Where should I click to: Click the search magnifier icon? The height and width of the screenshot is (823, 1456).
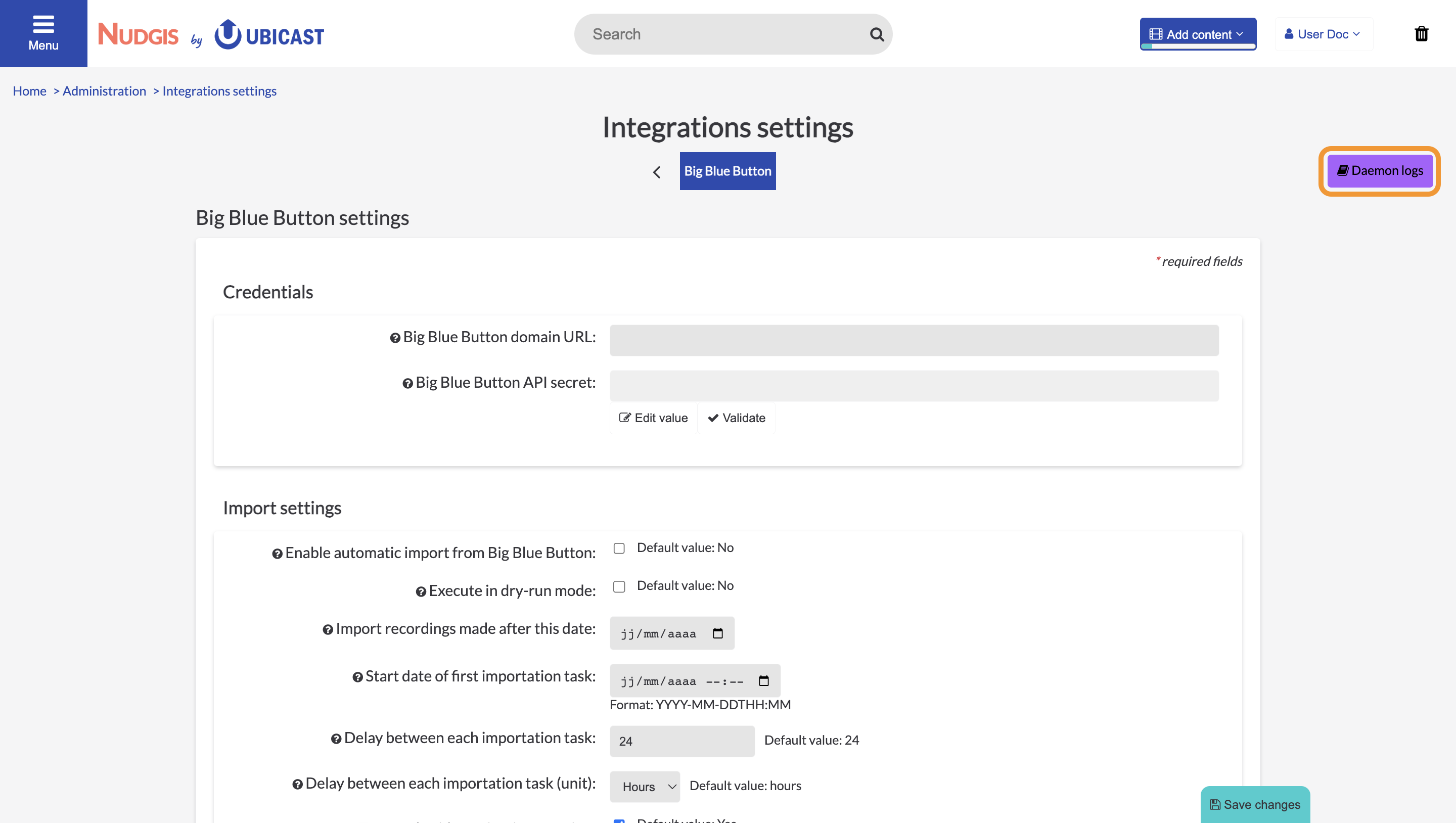coord(877,34)
